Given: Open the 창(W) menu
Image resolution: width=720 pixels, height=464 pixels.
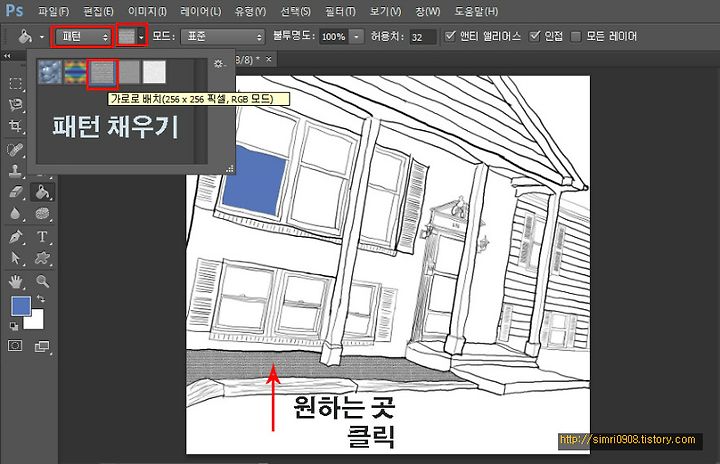Looking at the screenshot, I should (428, 11).
